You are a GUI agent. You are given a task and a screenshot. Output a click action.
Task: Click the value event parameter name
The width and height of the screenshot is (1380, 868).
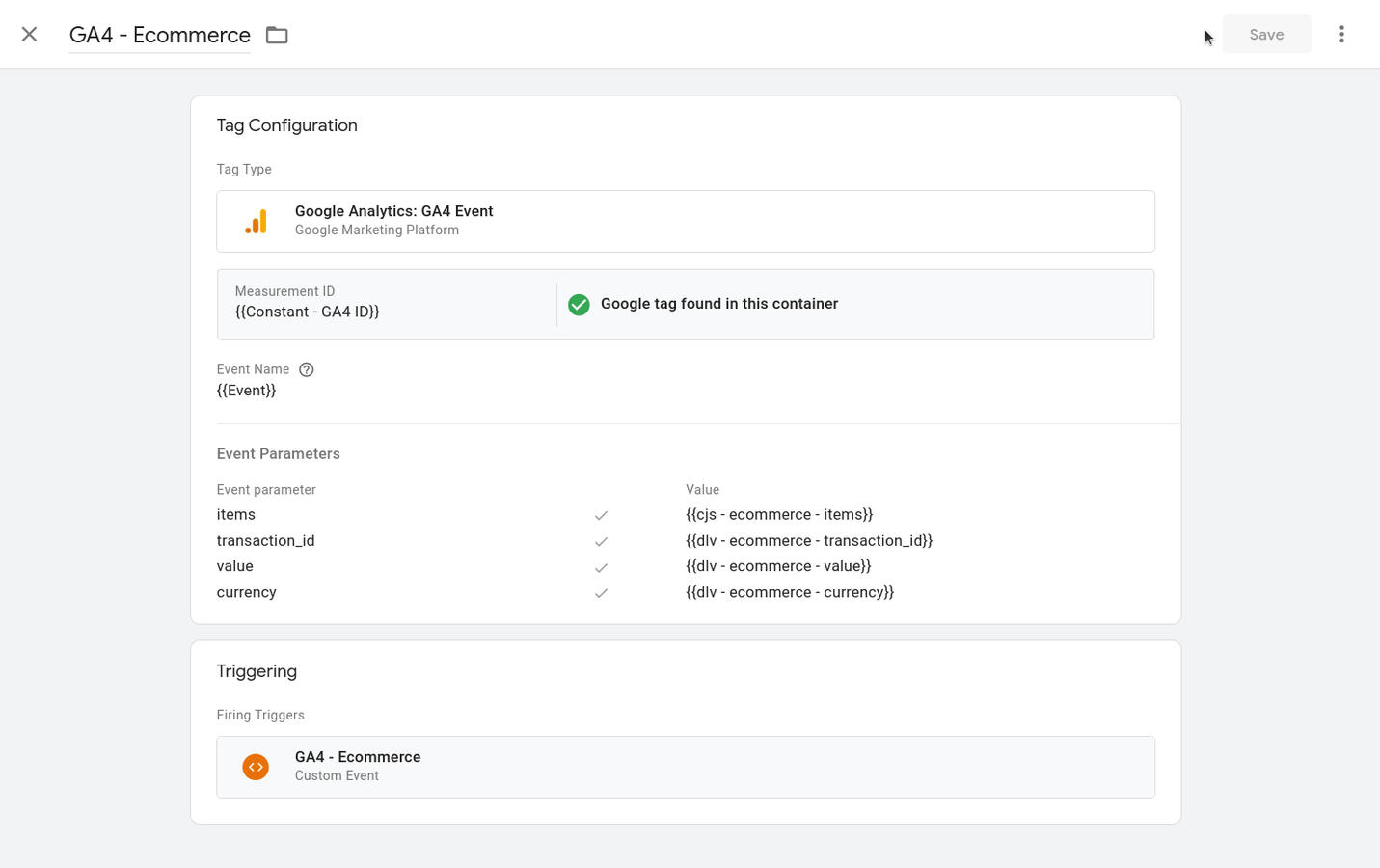tap(235, 566)
